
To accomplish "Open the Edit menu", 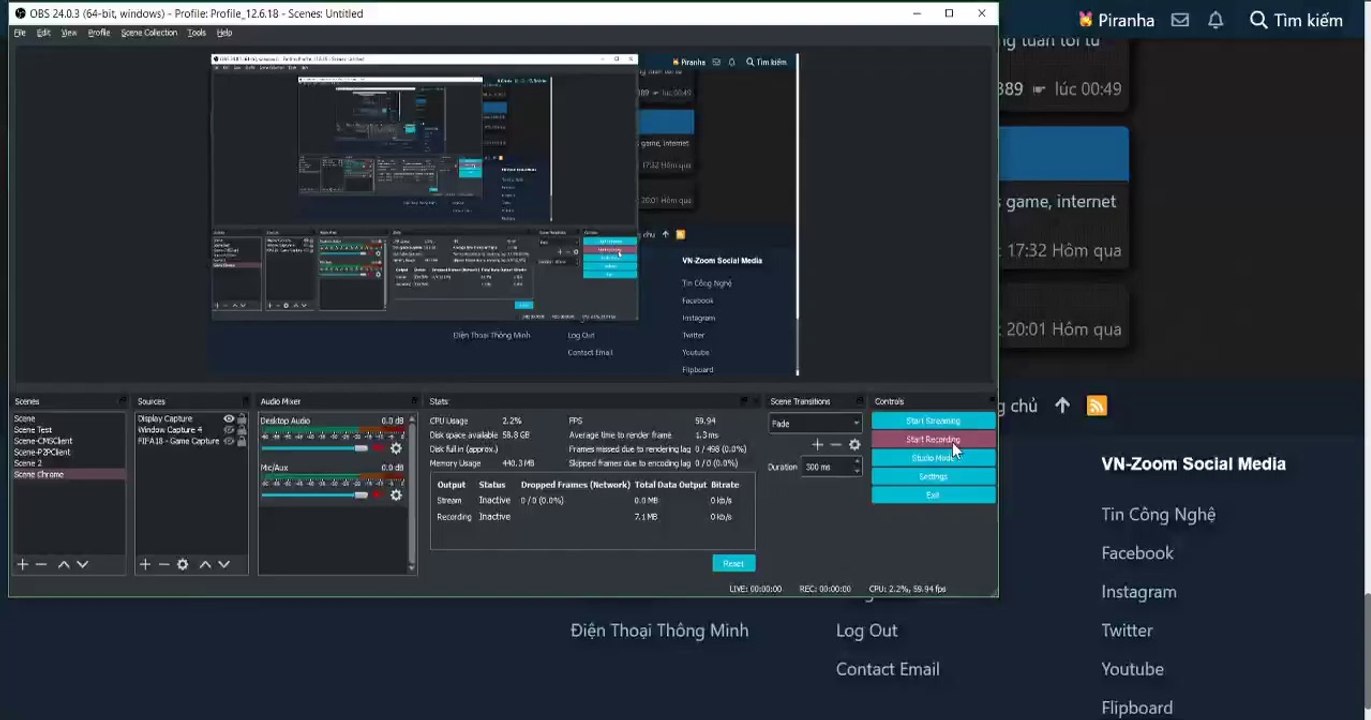I will pyautogui.click(x=44, y=33).
